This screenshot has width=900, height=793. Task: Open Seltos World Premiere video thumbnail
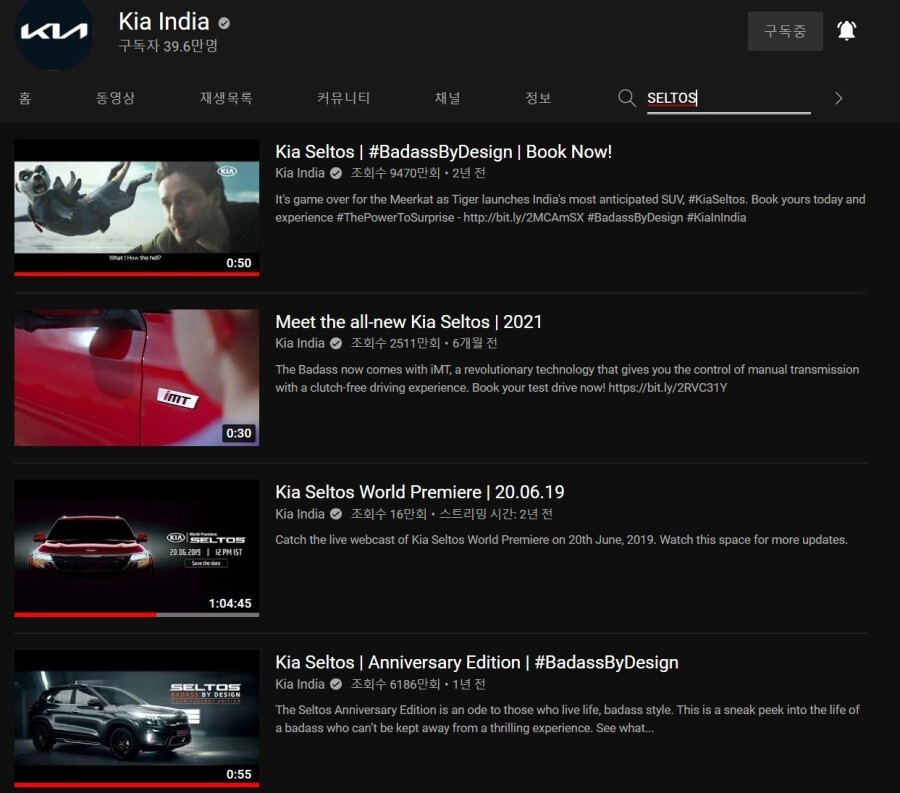pos(137,548)
